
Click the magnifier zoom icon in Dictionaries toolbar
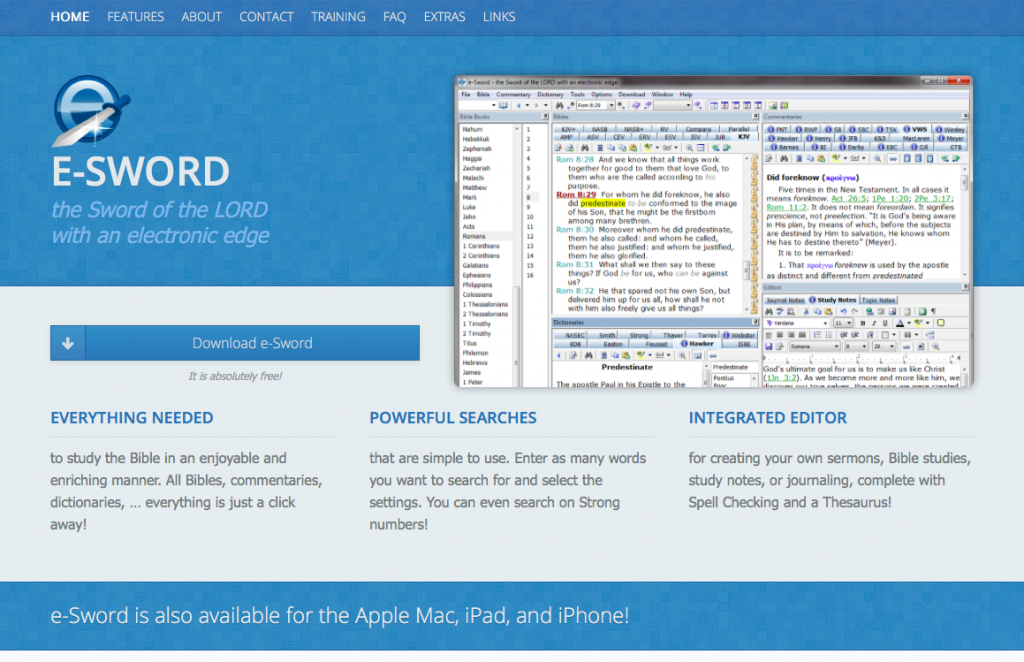(x=683, y=355)
